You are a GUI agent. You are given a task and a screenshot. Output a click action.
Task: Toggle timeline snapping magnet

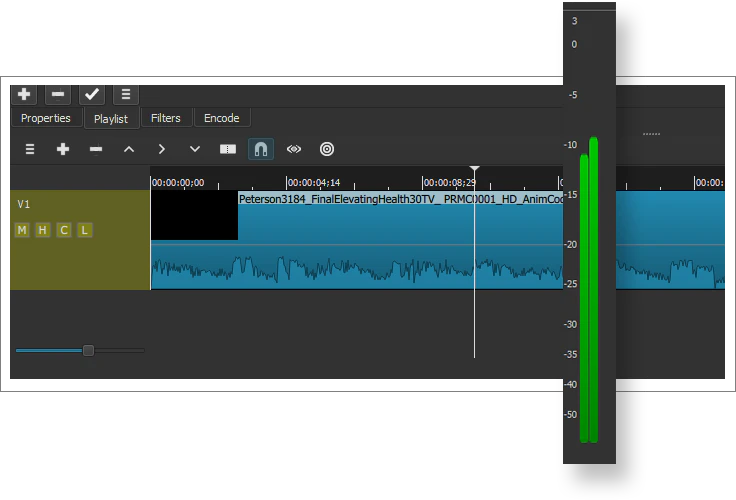pyautogui.click(x=261, y=149)
